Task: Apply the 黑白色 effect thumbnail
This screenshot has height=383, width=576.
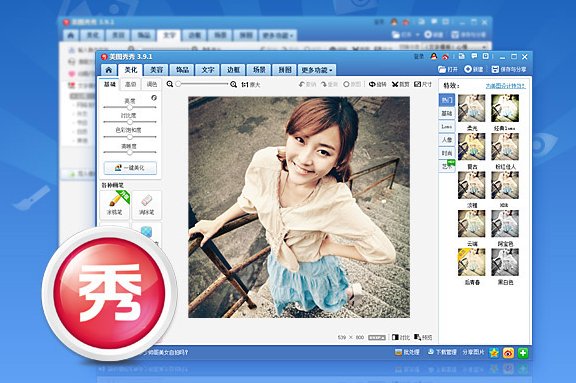Action: [505, 263]
